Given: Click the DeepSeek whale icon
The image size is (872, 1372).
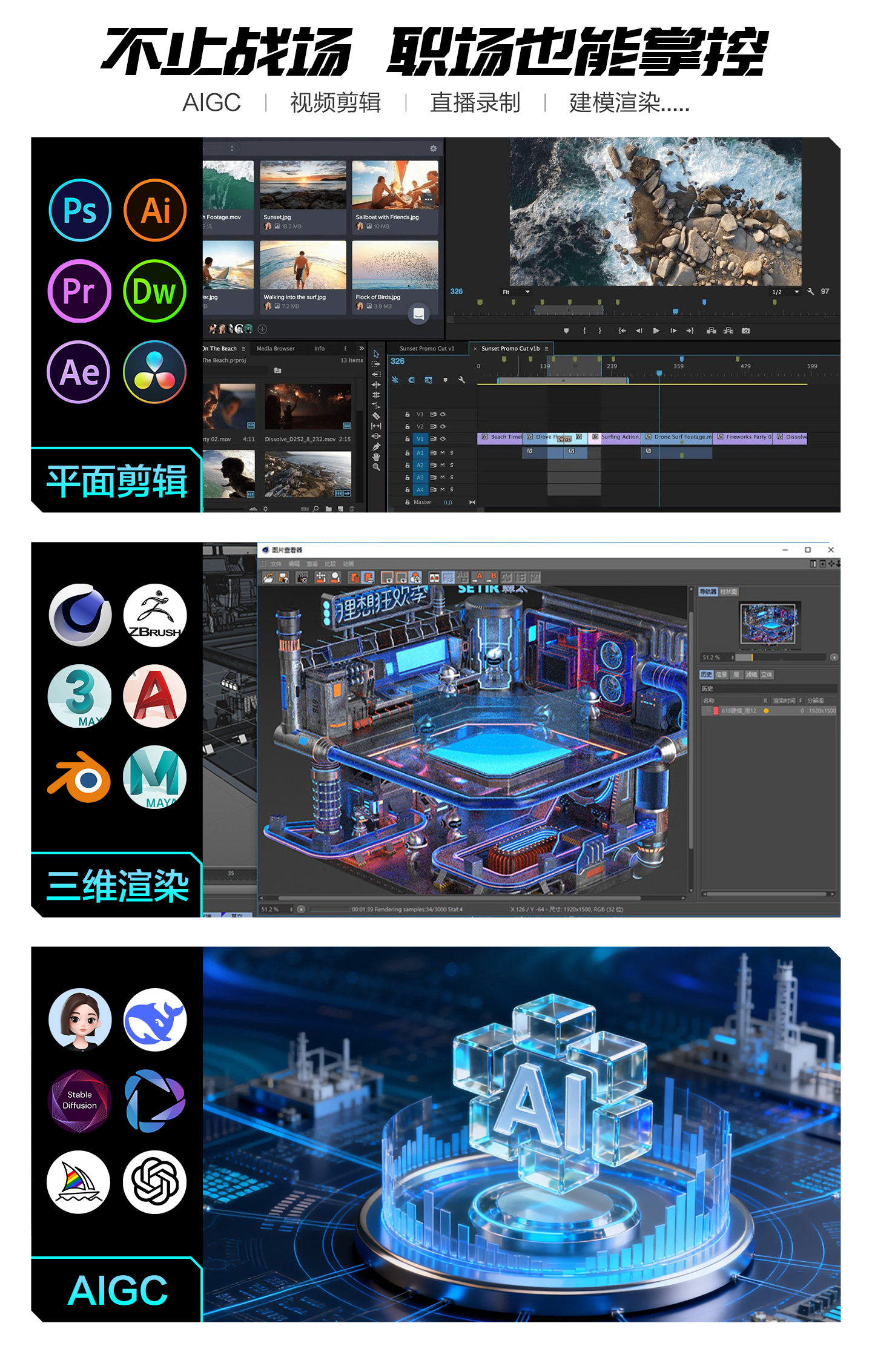Looking at the screenshot, I should (x=155, y=1020).
